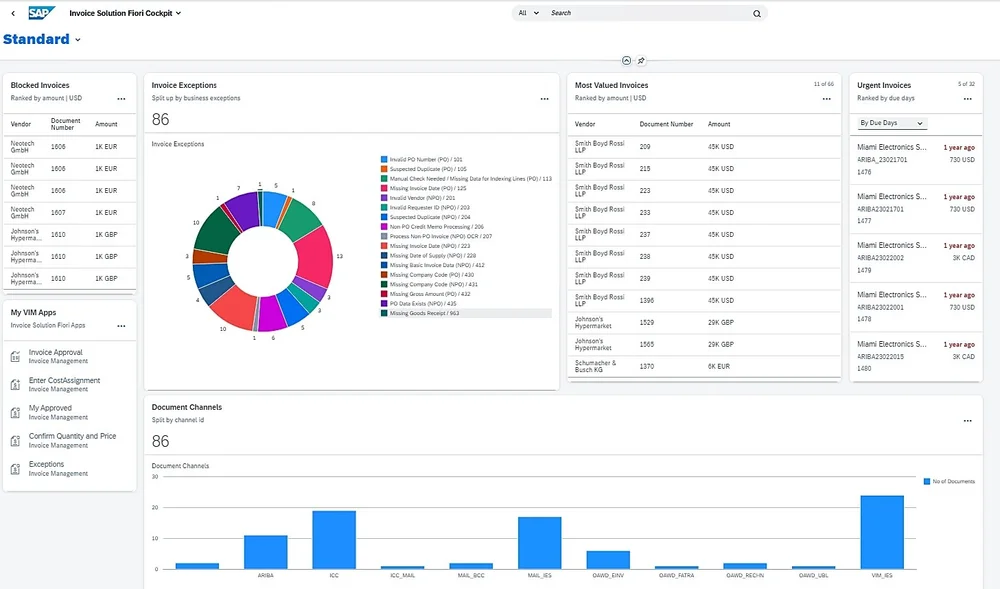Focus the Search input field
Viewport: 1000px width, 589px height.
[647, 13]
